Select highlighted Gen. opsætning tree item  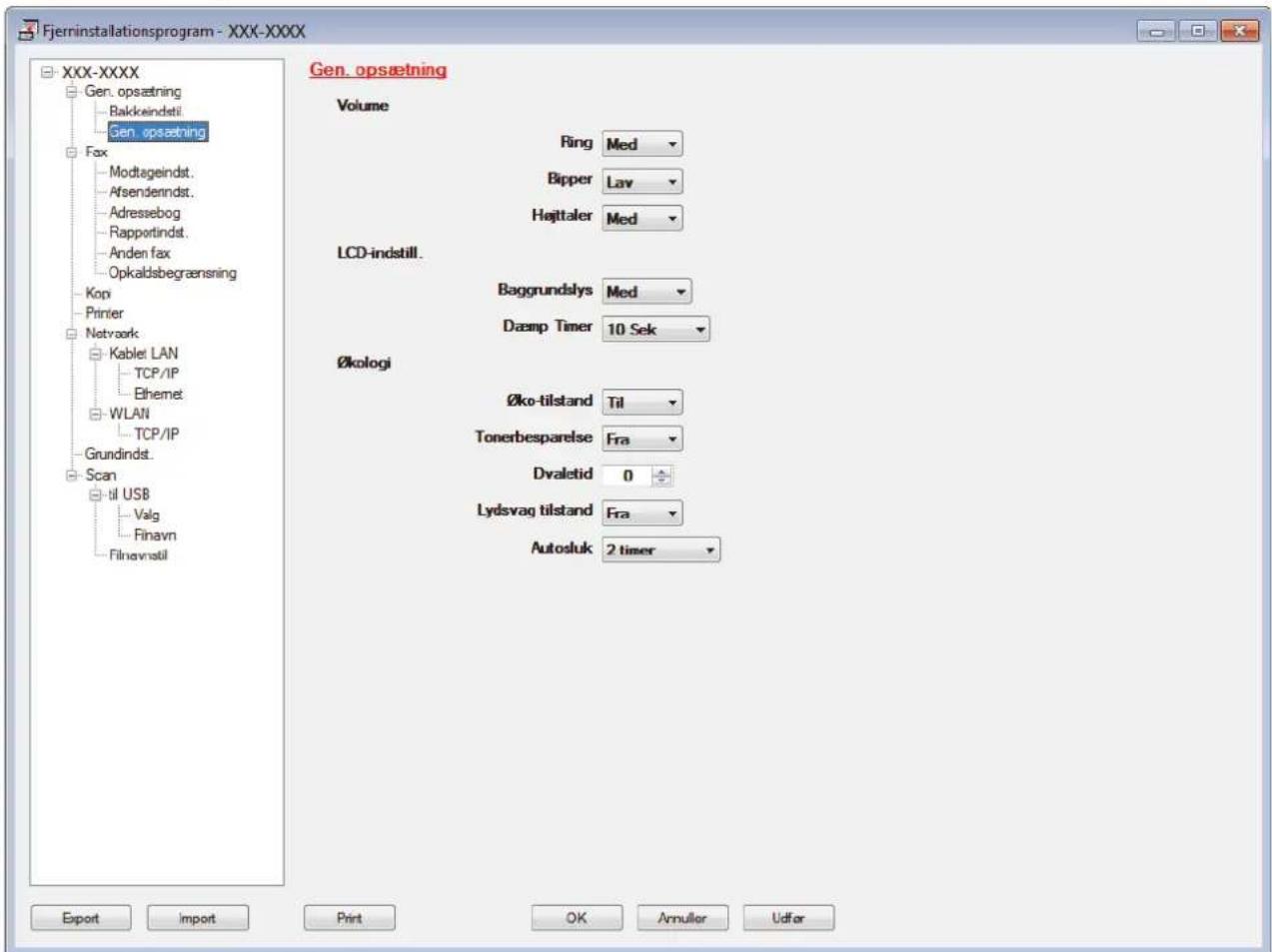(x=158, y=132)
